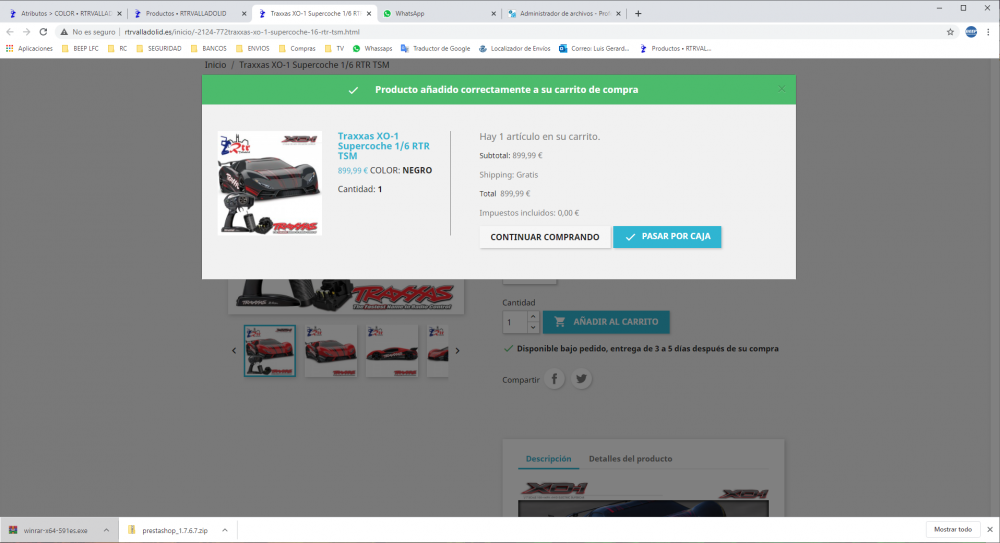Screen dimensions: 1000x543
Task: Click the No es seguro warning icon
Action: coord(64,32)
